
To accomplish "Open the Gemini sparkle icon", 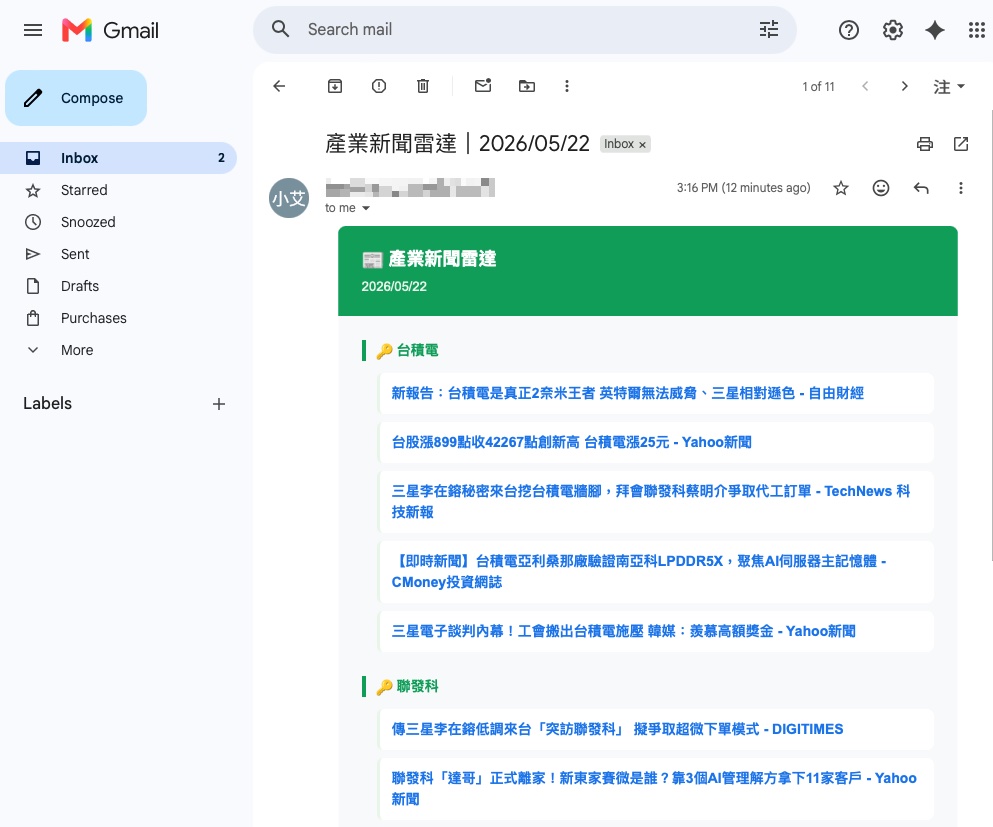I will coord(935,30).
